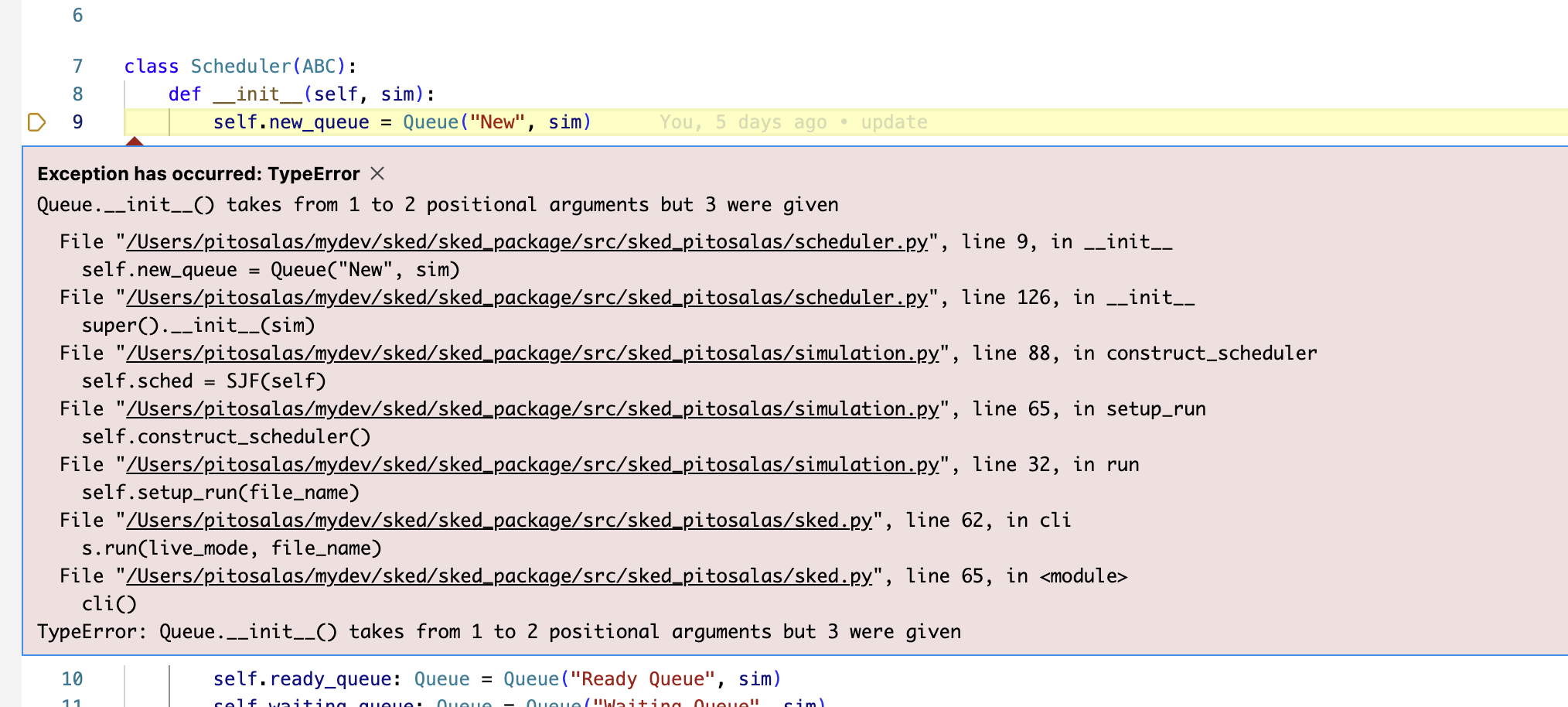The height and width of the screenshot is (707, 1568).
Task: Click line number 9 in the gutter
Action: point(77,122)
